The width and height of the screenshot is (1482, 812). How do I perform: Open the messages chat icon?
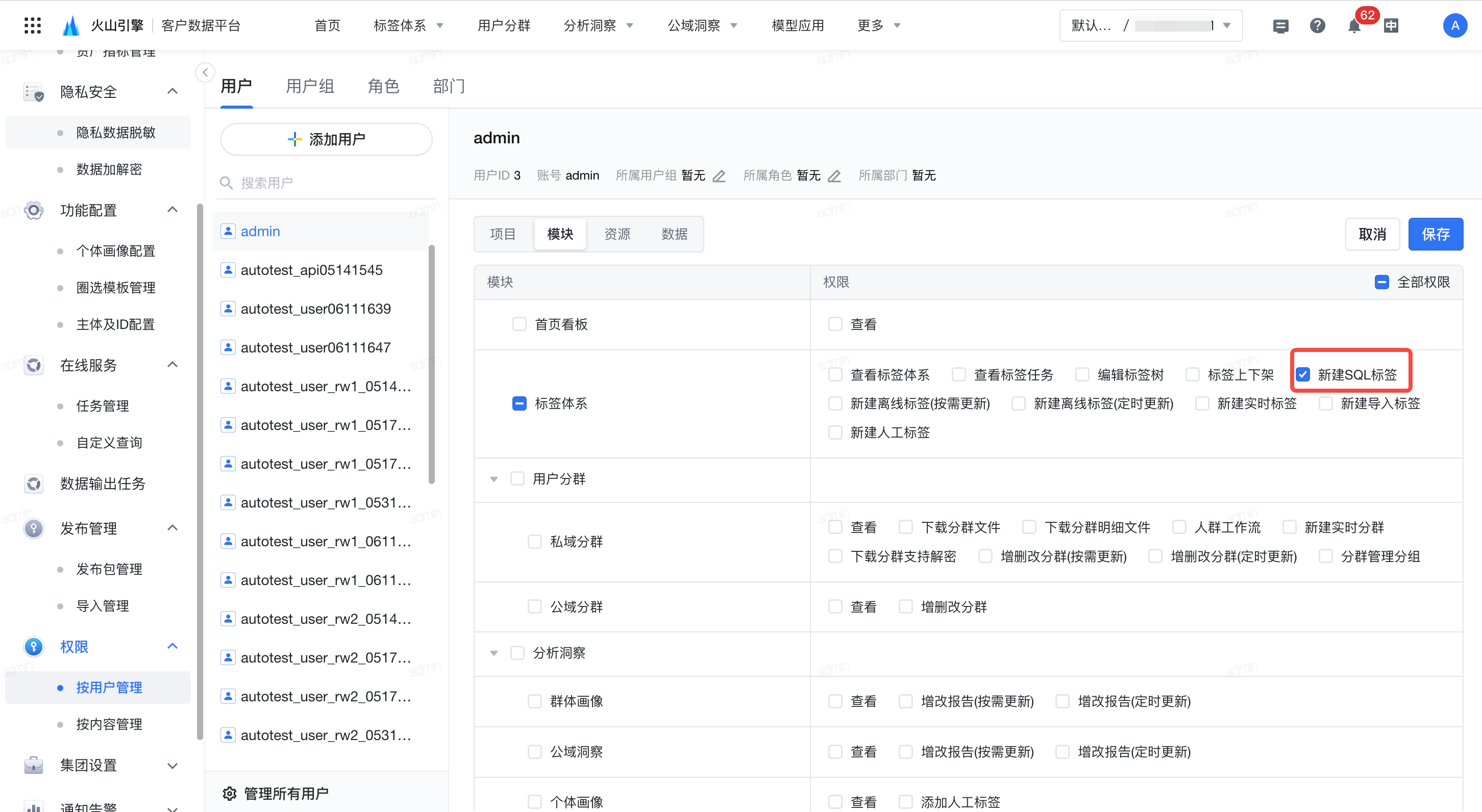pyautogui.click(x=1280, y=26)
